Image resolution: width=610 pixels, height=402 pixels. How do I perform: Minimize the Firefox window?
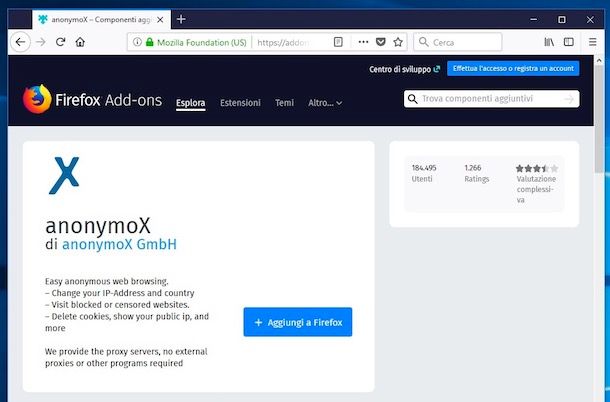click(x=534, y=19)
